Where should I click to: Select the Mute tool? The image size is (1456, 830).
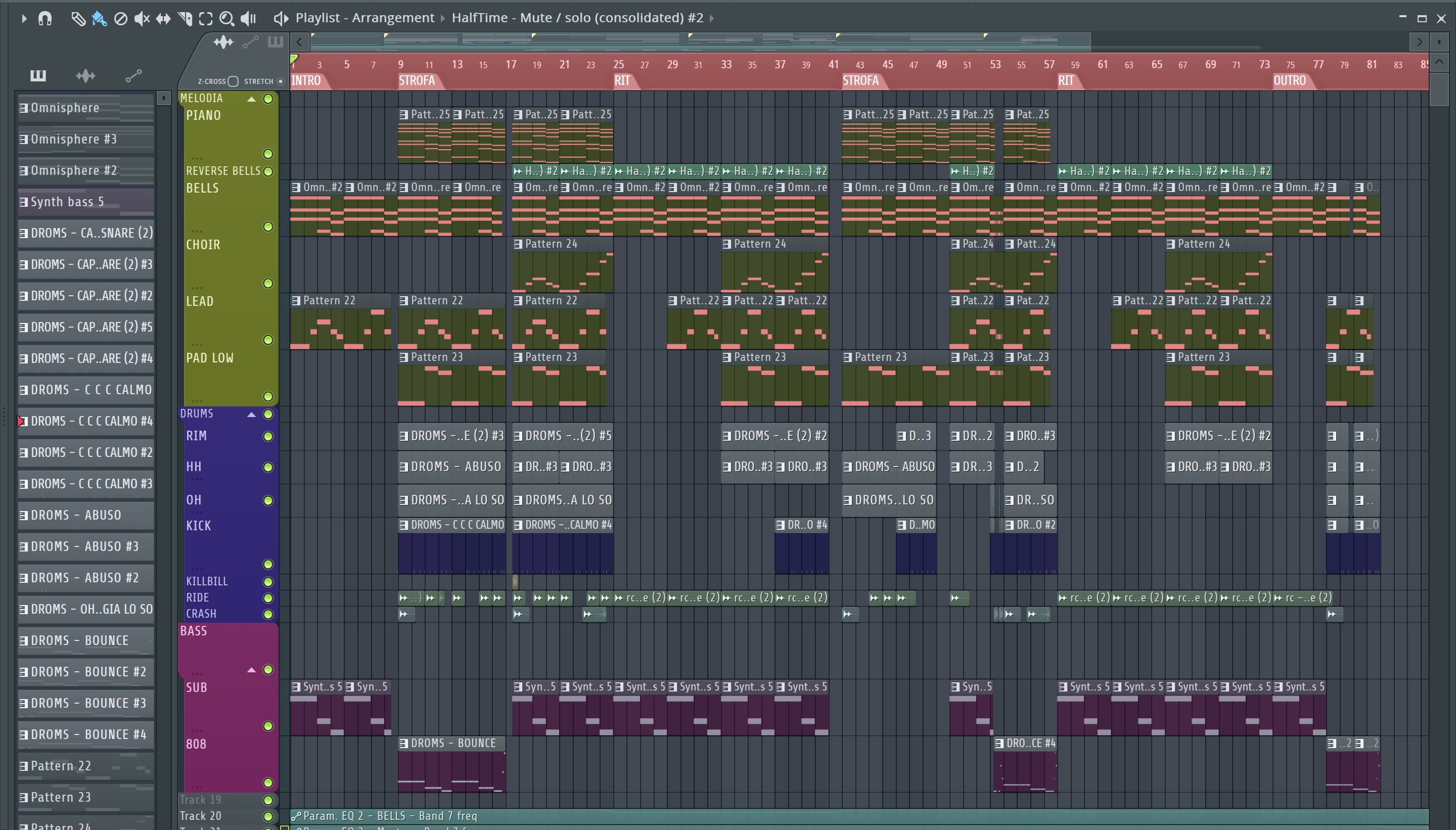pos(142,19)
